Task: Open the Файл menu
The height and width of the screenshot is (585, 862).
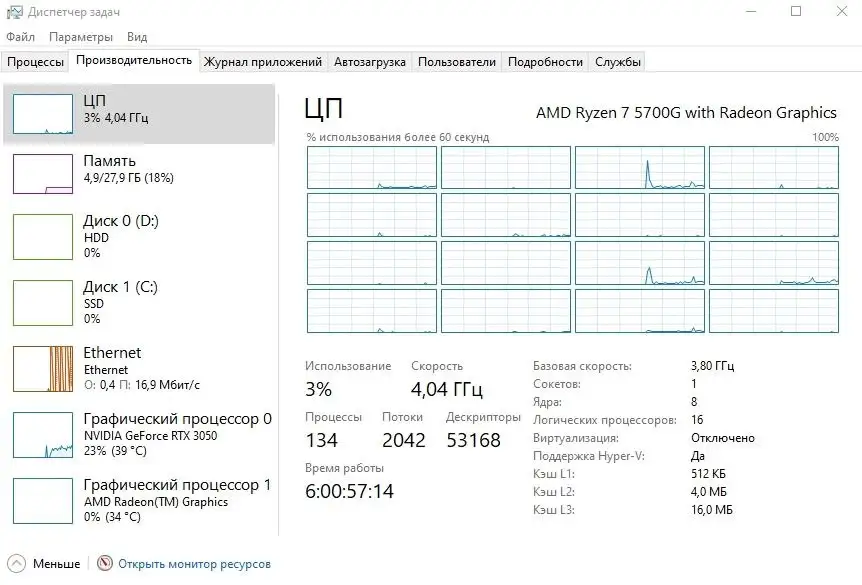Action: click(x=21, y=36)
